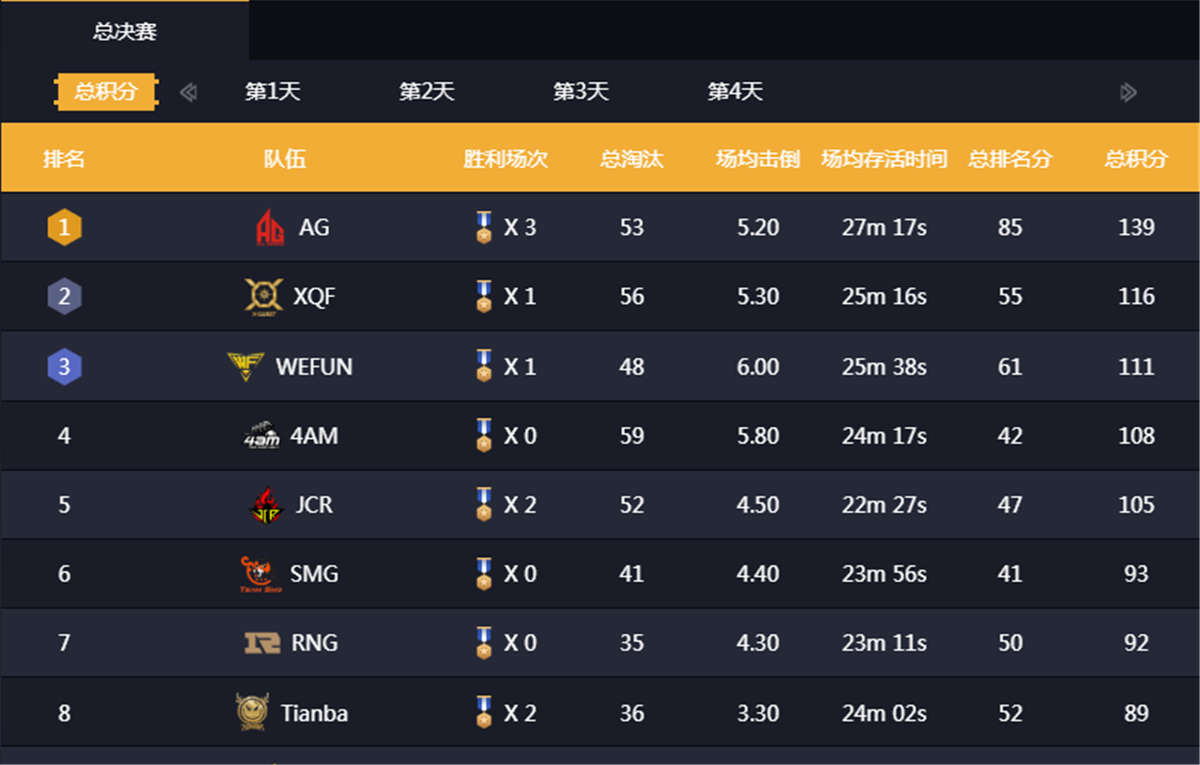
Task: Click the 总积分 column header
Action: pyautogui.click(x=1136, y=158)
